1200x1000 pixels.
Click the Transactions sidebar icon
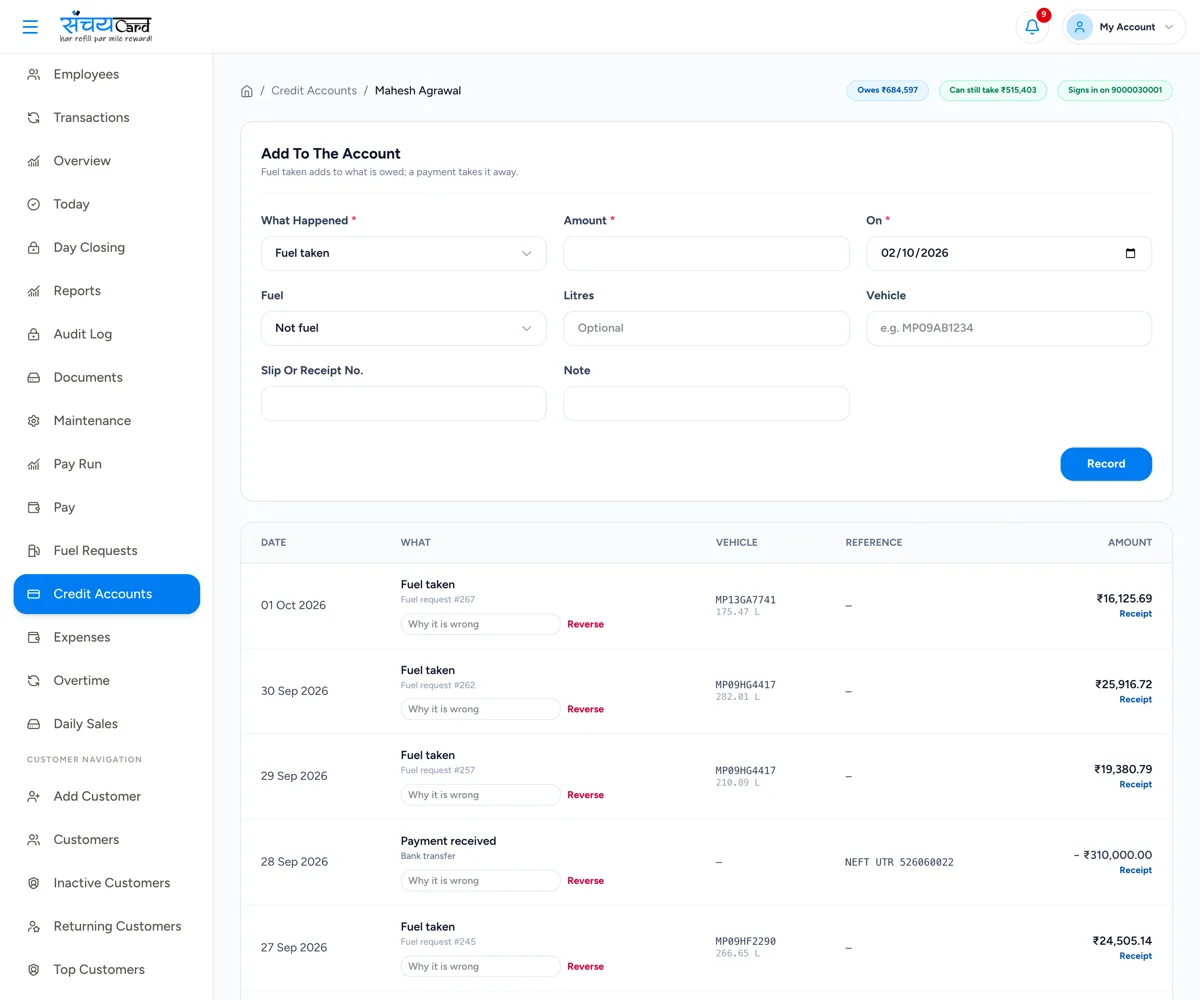tap(34, 118)
